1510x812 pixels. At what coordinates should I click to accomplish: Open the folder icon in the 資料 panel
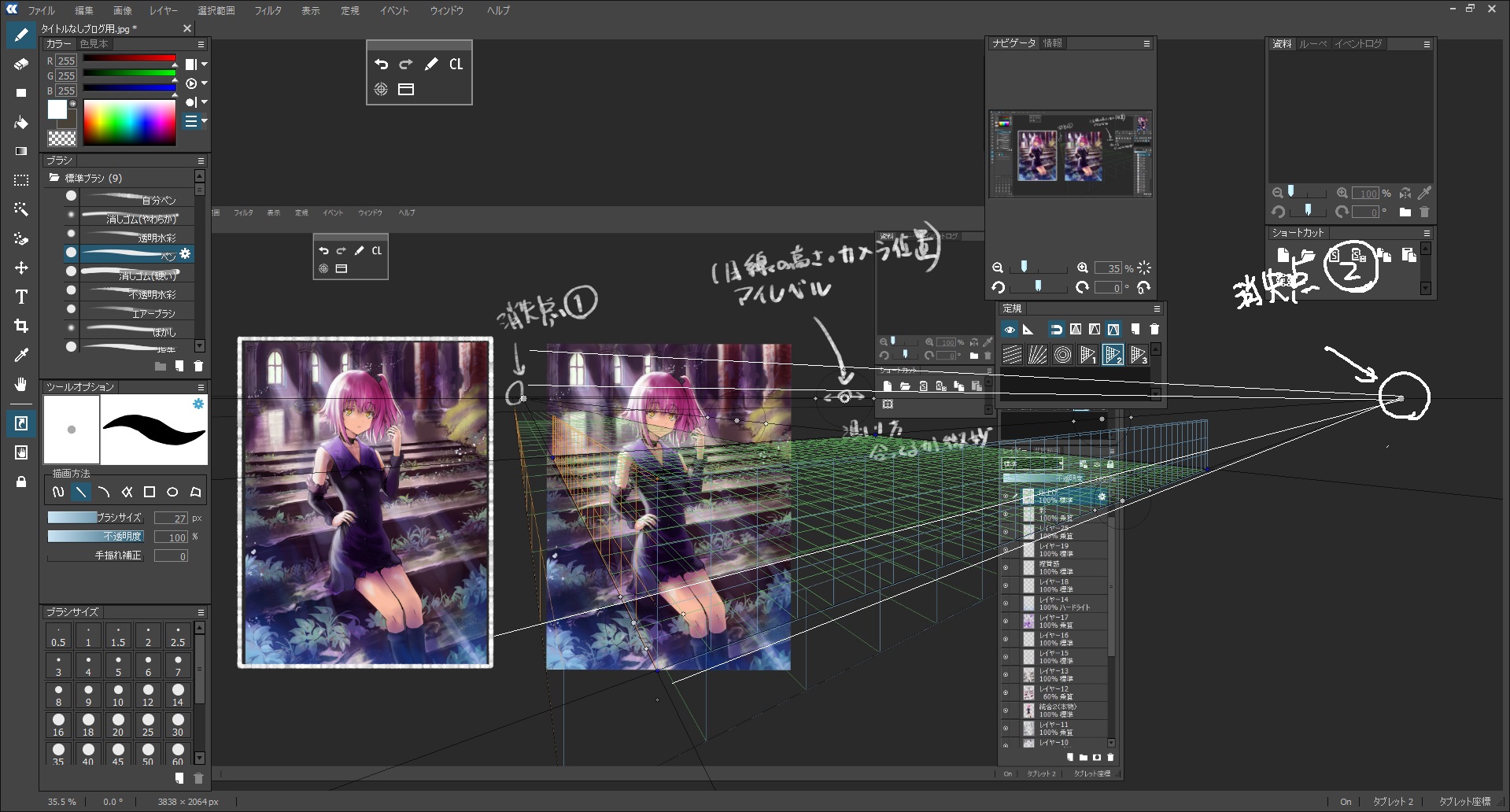pyautogui.click(x=1405, y=212)
